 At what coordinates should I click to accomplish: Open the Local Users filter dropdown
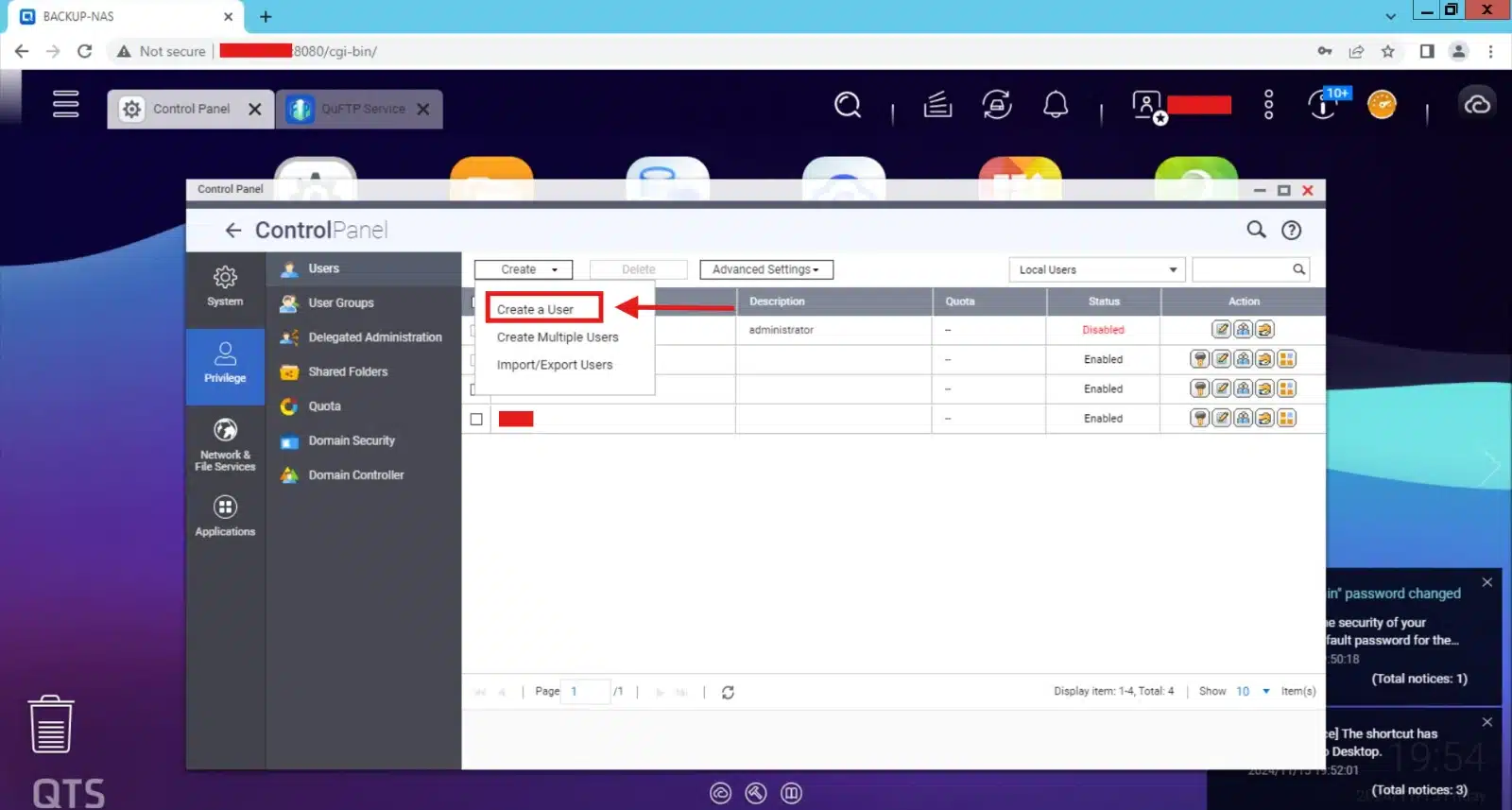pyautogui.click(x=1096, y=269)
